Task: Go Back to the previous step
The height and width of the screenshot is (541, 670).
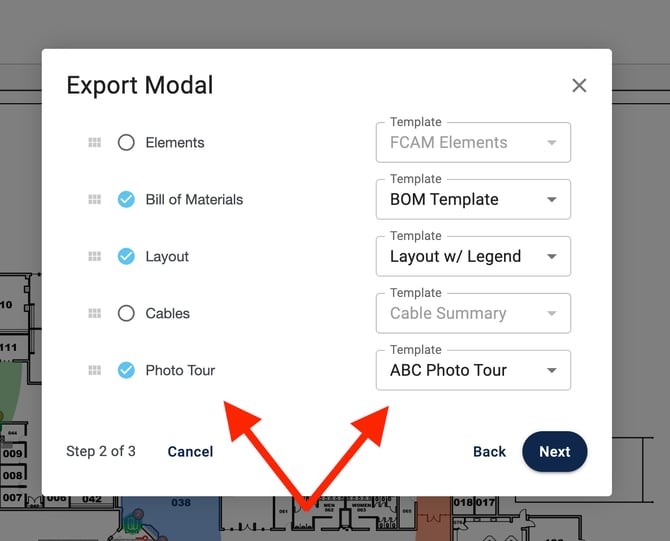Action: 489,452
